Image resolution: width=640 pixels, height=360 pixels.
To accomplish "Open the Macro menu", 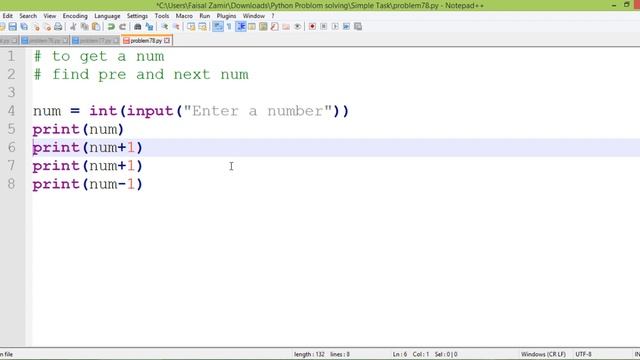I will pos(184,16).
